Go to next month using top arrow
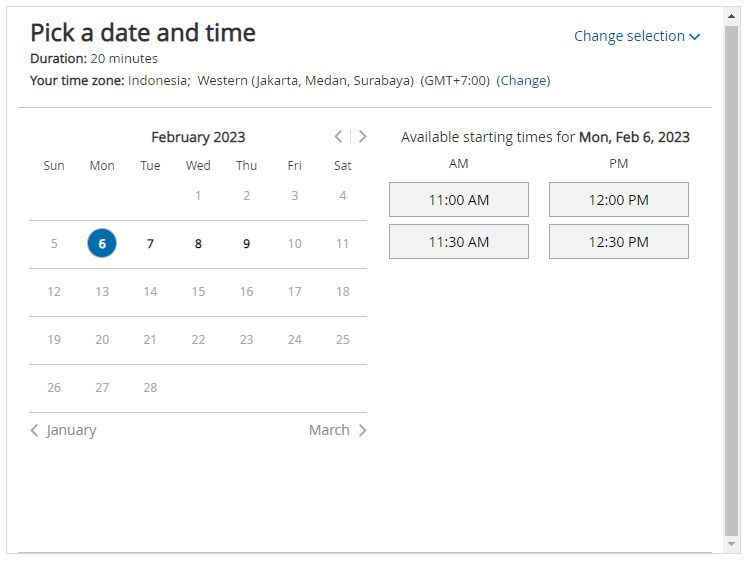 pos(362,137)
